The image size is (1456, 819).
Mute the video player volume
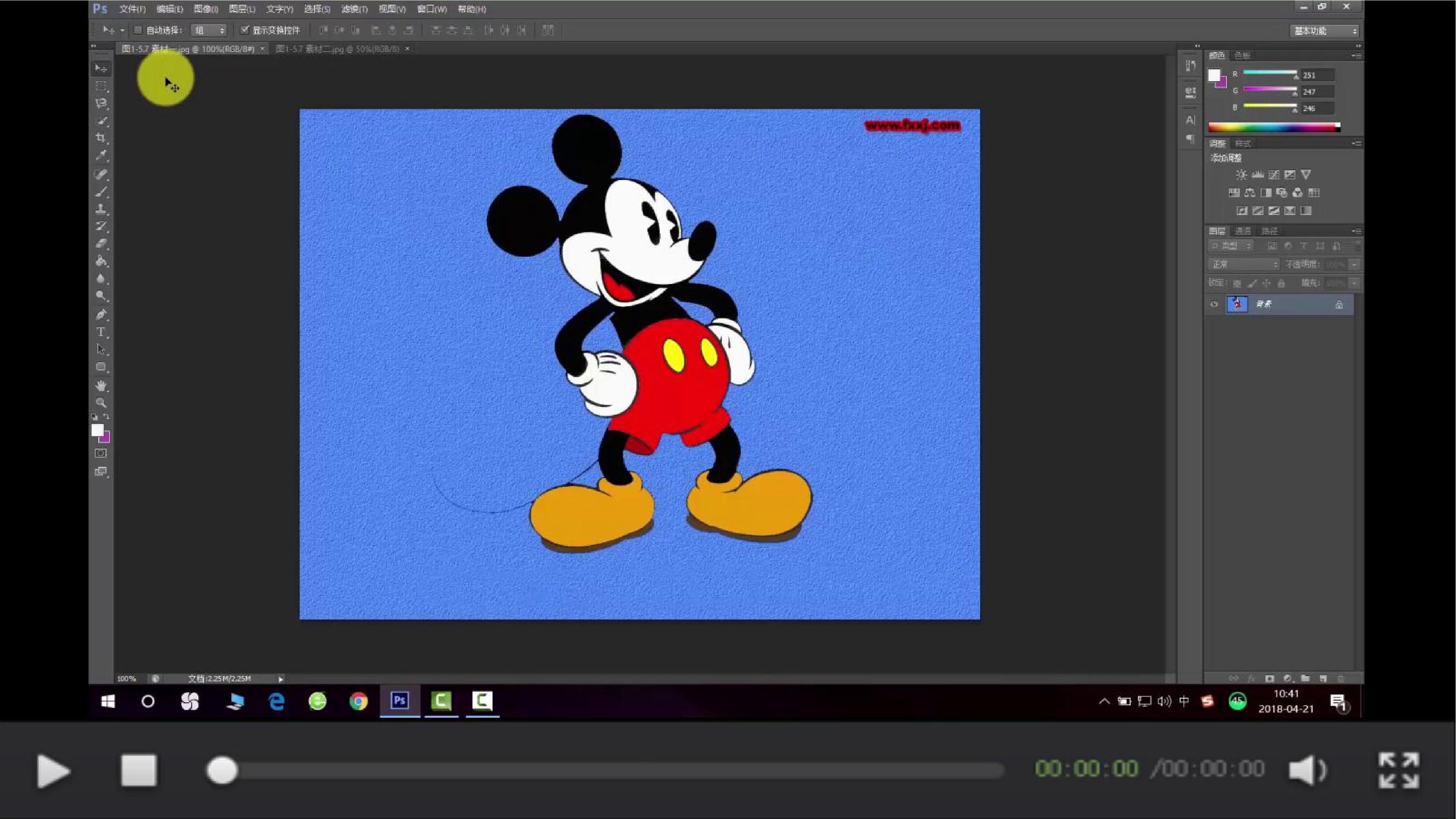point(1307,770)
